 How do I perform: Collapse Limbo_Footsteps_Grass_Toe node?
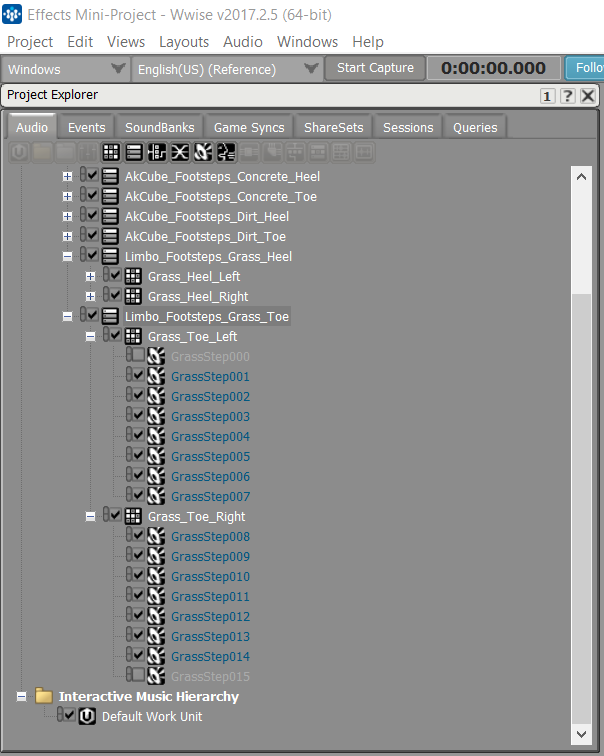tap(67, 316)
